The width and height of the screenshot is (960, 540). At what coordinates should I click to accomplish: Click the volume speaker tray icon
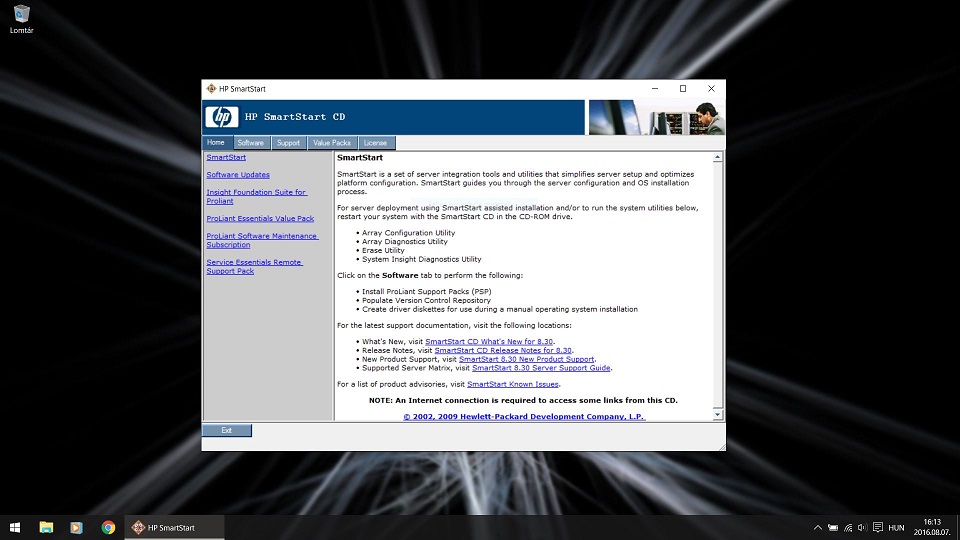click(x=862, y=527)
